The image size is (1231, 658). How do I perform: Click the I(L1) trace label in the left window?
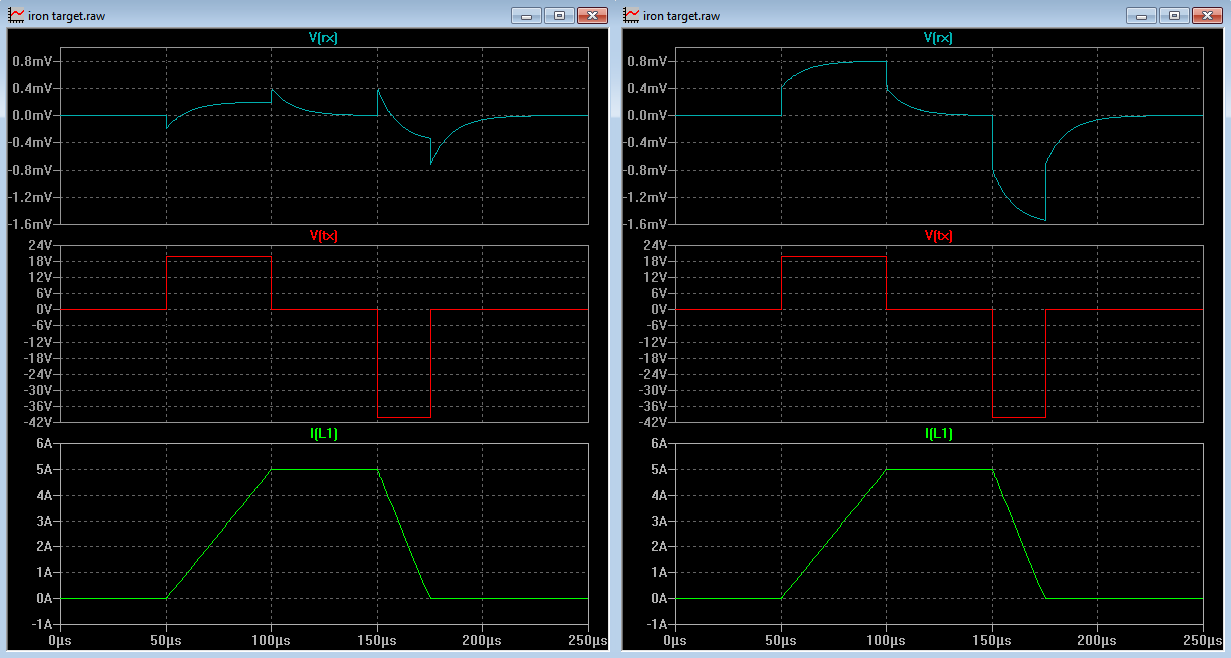[x=323, y=433]
